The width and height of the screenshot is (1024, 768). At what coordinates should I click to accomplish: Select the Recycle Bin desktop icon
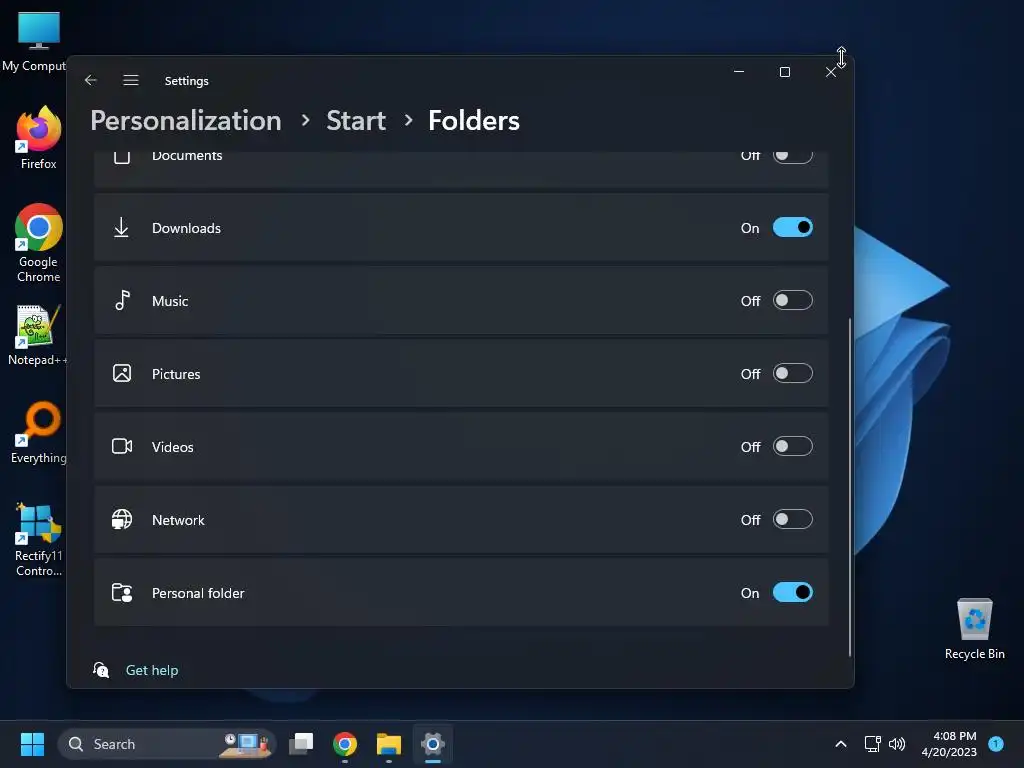coord(974,628)
